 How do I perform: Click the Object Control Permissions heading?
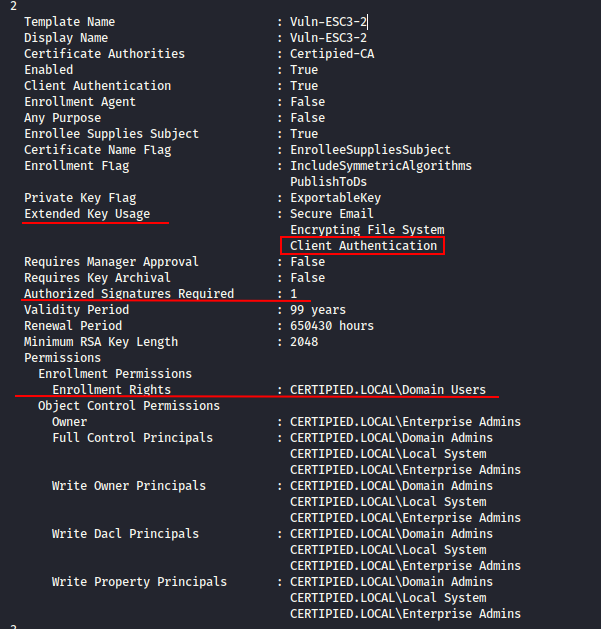click(129, 406)
